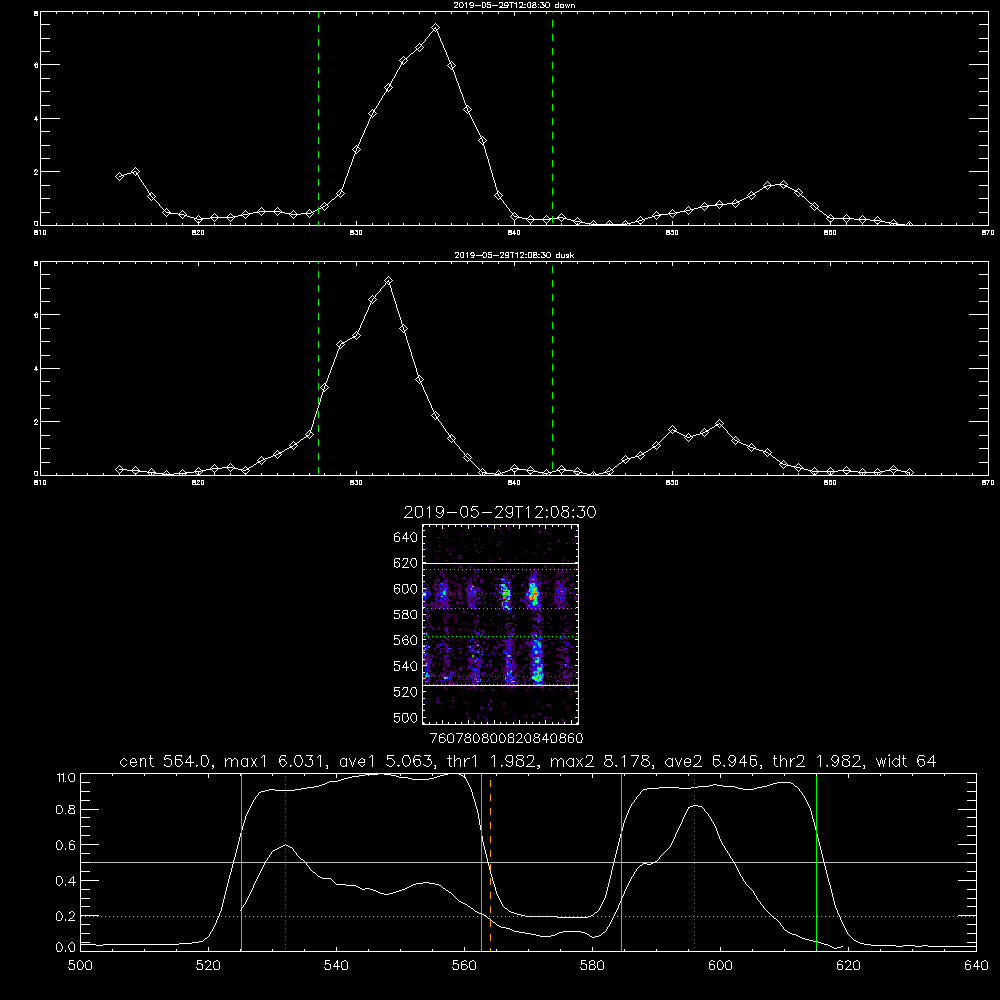Click heatmap y-axis label '540'
This screenshot has height=1000, width=1000.
(x=406, y=666)
